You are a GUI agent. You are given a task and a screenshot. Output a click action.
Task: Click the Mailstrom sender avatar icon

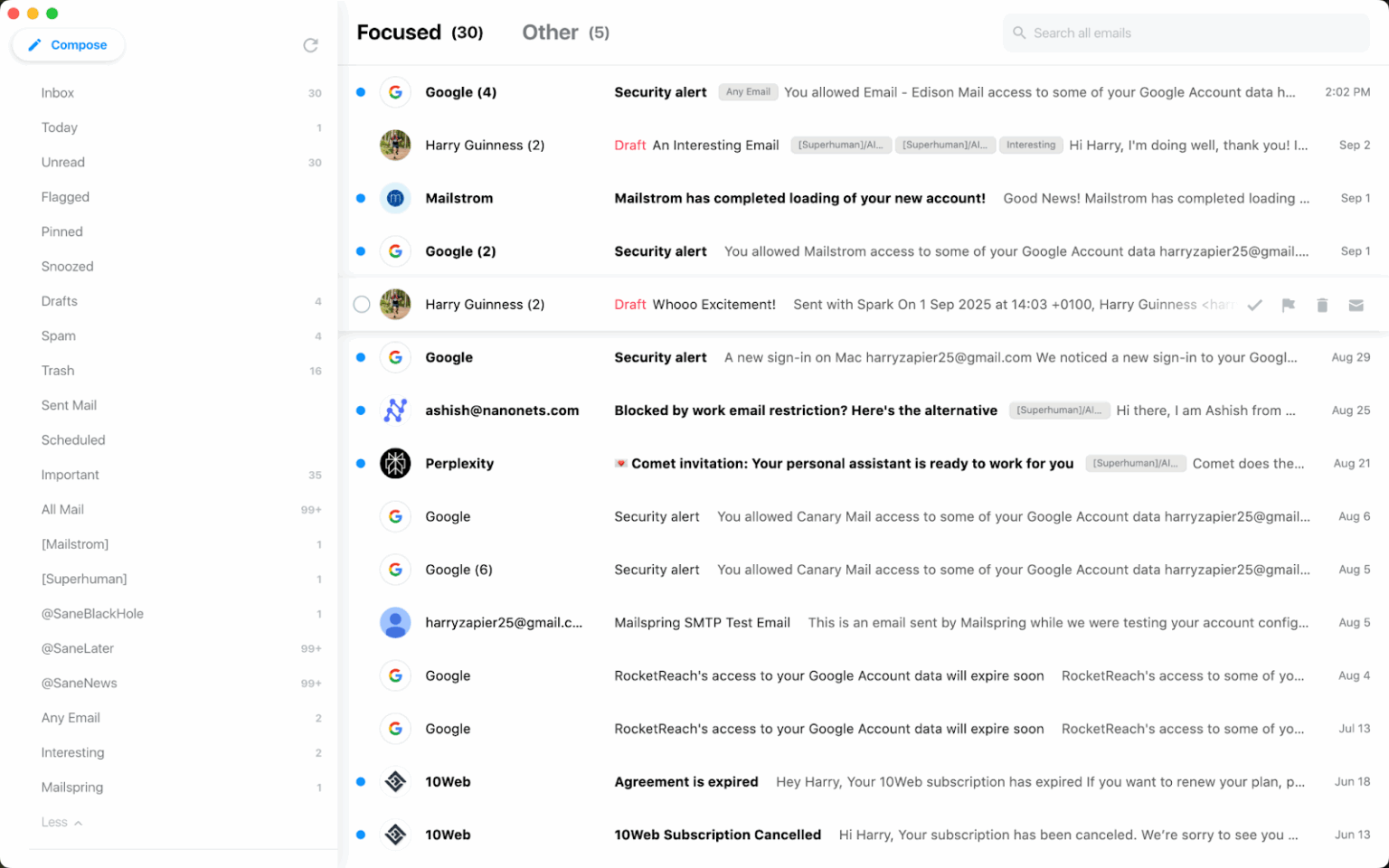click(x=395, y=198)
